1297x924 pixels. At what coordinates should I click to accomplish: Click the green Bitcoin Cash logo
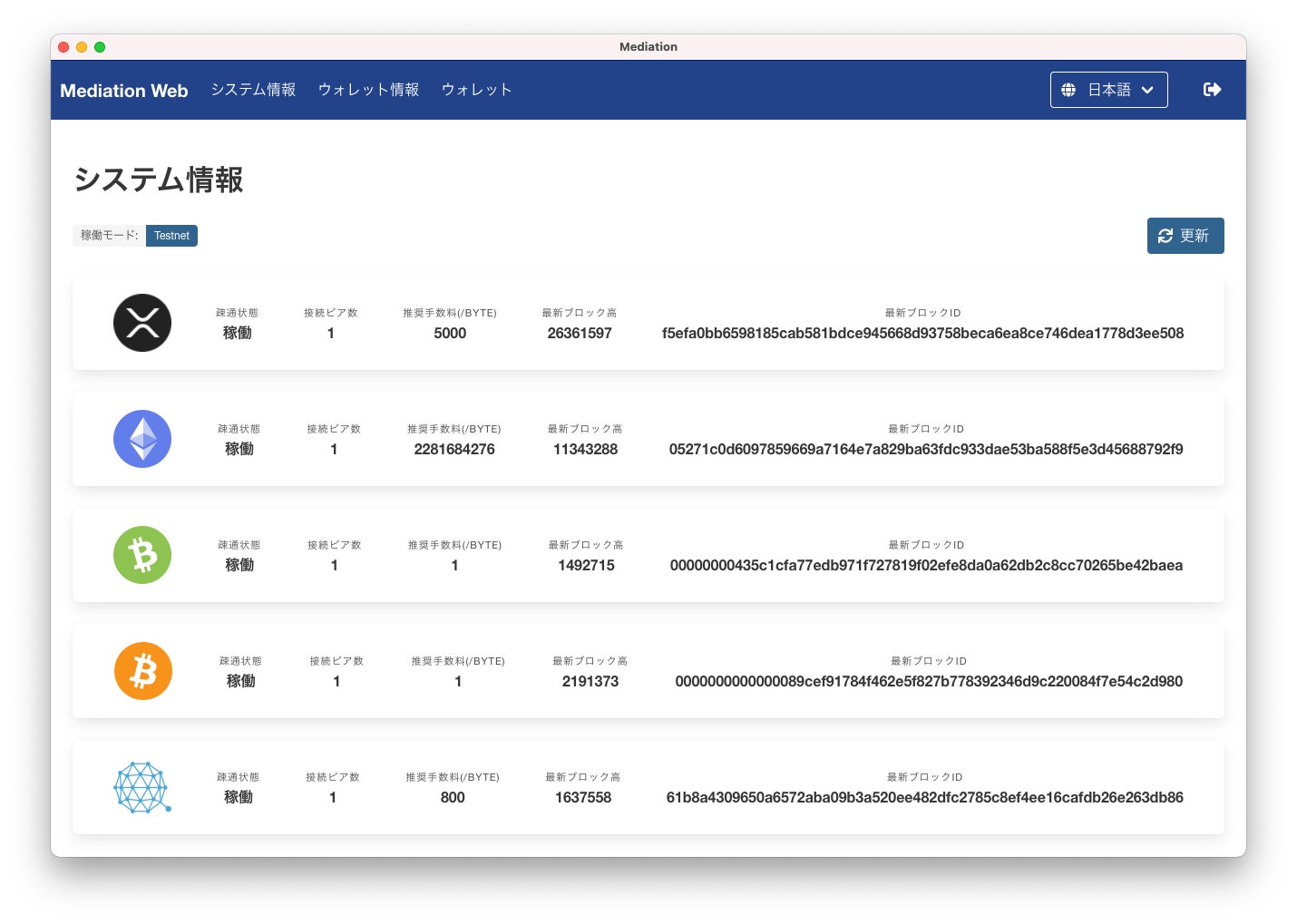(142, 555)
